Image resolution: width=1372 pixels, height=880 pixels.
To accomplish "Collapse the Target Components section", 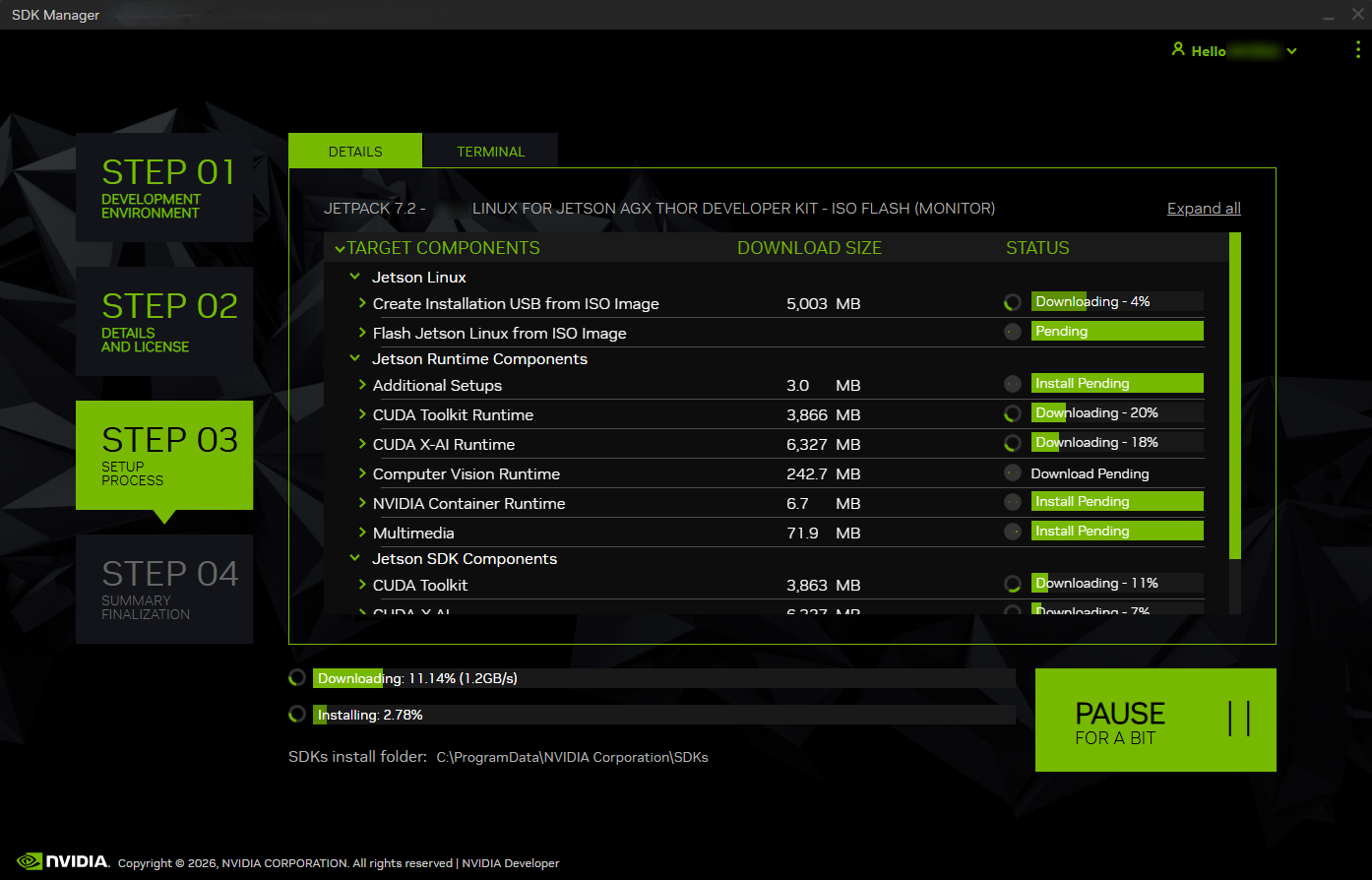I will [340, 248].
